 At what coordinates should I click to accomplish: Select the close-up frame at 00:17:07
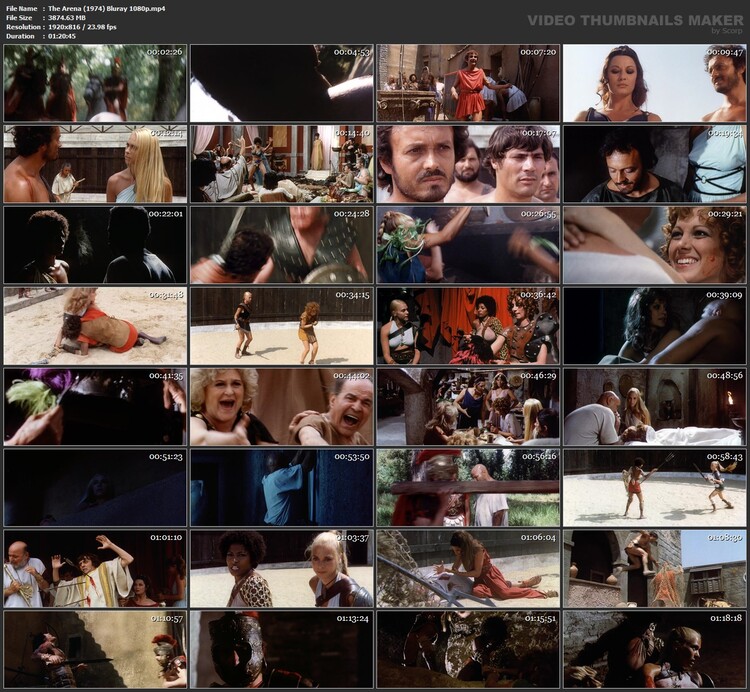(x=468, y=164)
